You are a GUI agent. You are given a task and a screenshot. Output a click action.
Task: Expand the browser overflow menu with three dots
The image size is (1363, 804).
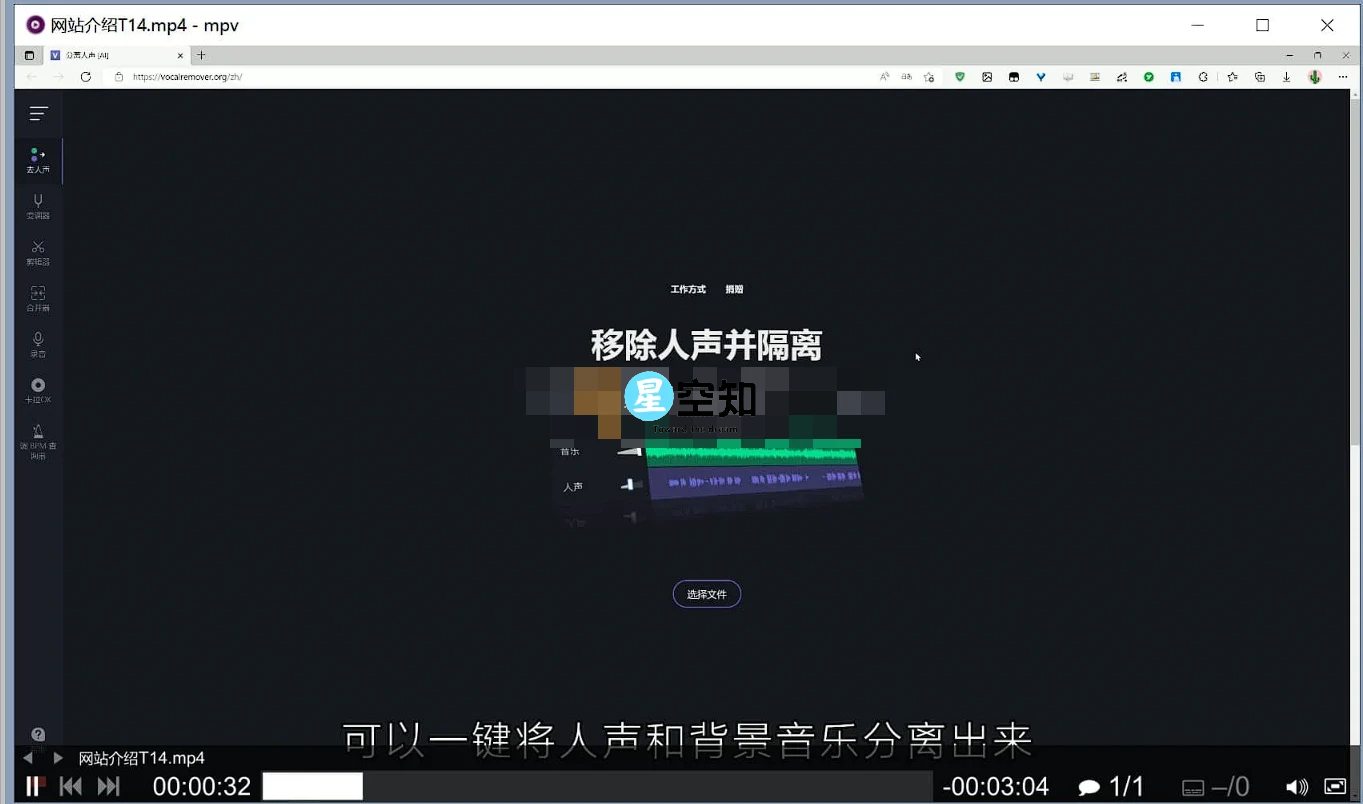(x=1343, y=76)
